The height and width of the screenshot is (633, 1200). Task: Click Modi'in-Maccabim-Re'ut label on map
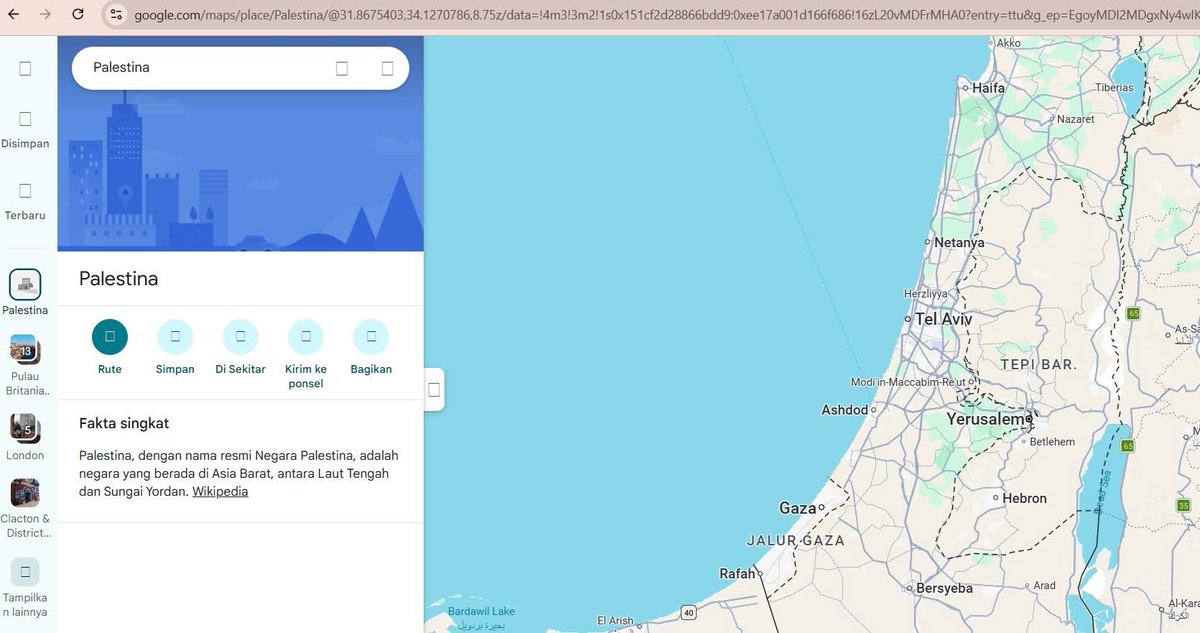click(908, 382)
